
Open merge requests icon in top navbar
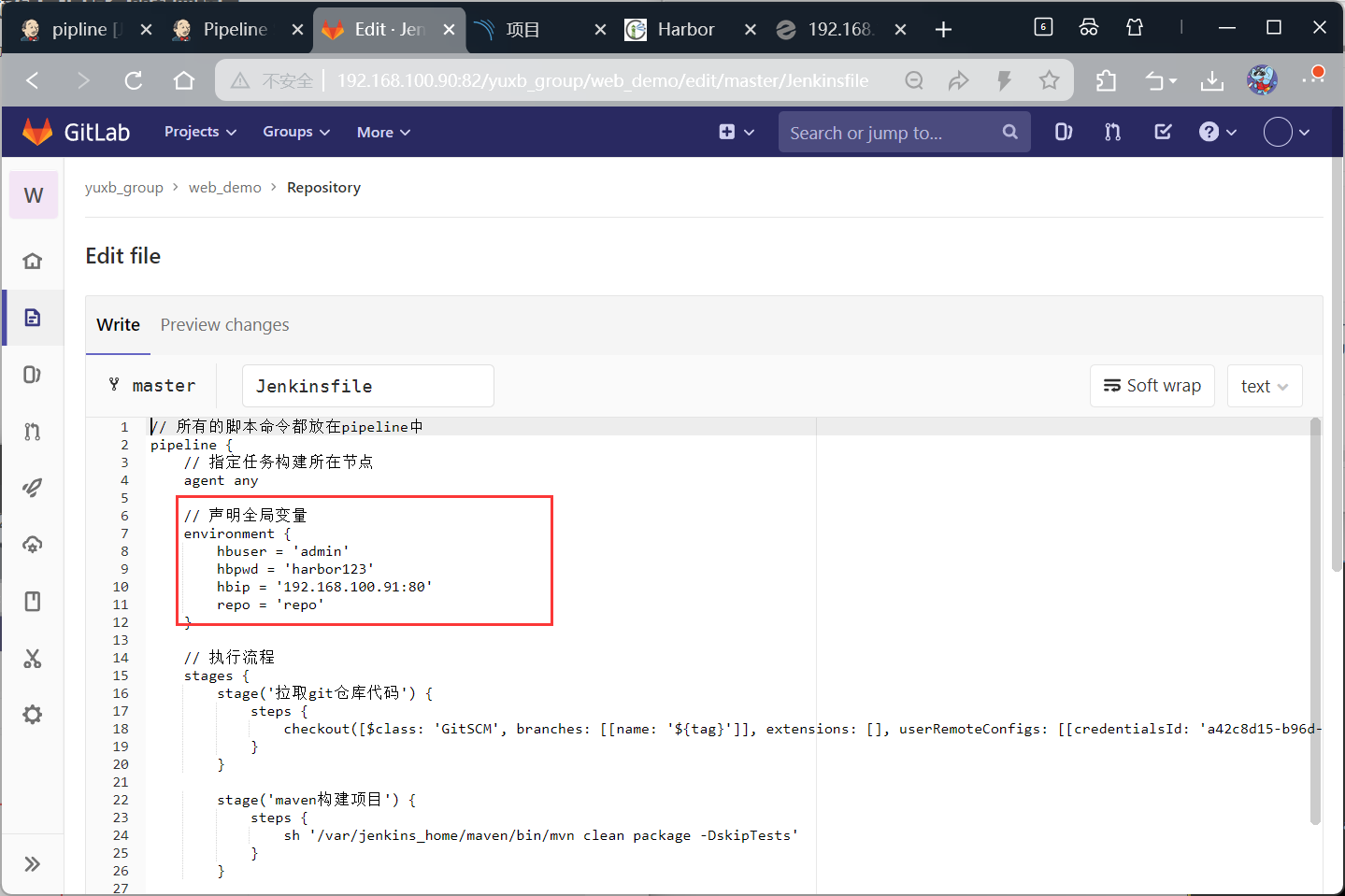click(1112, 132)
